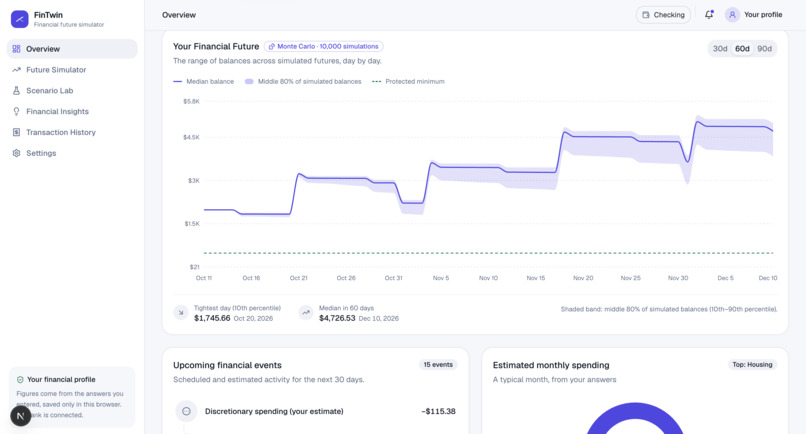Click the Top: Housing badge
The height and width of the screenshot is (434, 806).
752,365
